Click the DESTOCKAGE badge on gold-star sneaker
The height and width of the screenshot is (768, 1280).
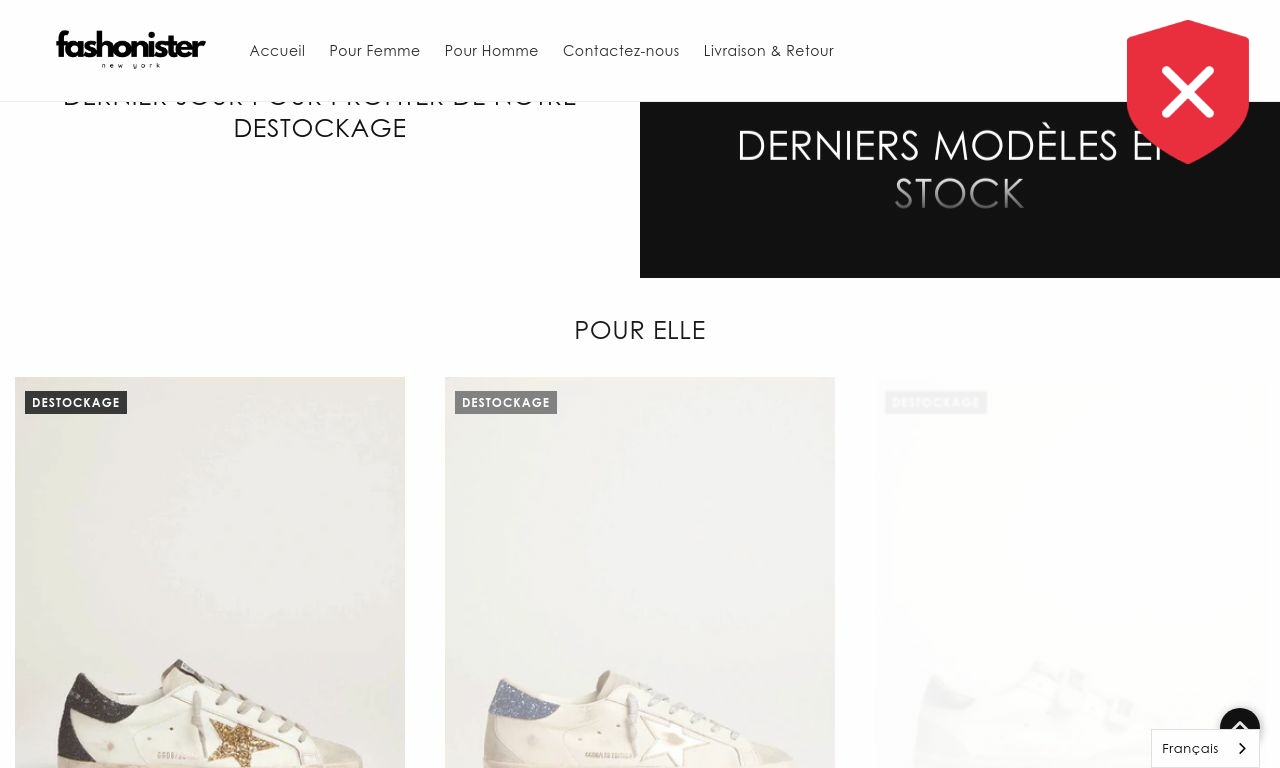pyautogui.click(x=76, y=402)
